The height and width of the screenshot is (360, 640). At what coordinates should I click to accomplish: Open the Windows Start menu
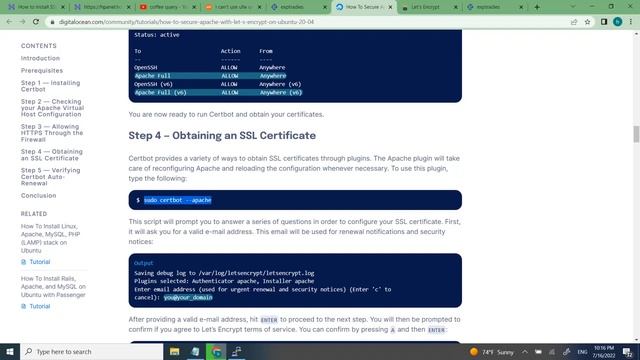(10, 351)
